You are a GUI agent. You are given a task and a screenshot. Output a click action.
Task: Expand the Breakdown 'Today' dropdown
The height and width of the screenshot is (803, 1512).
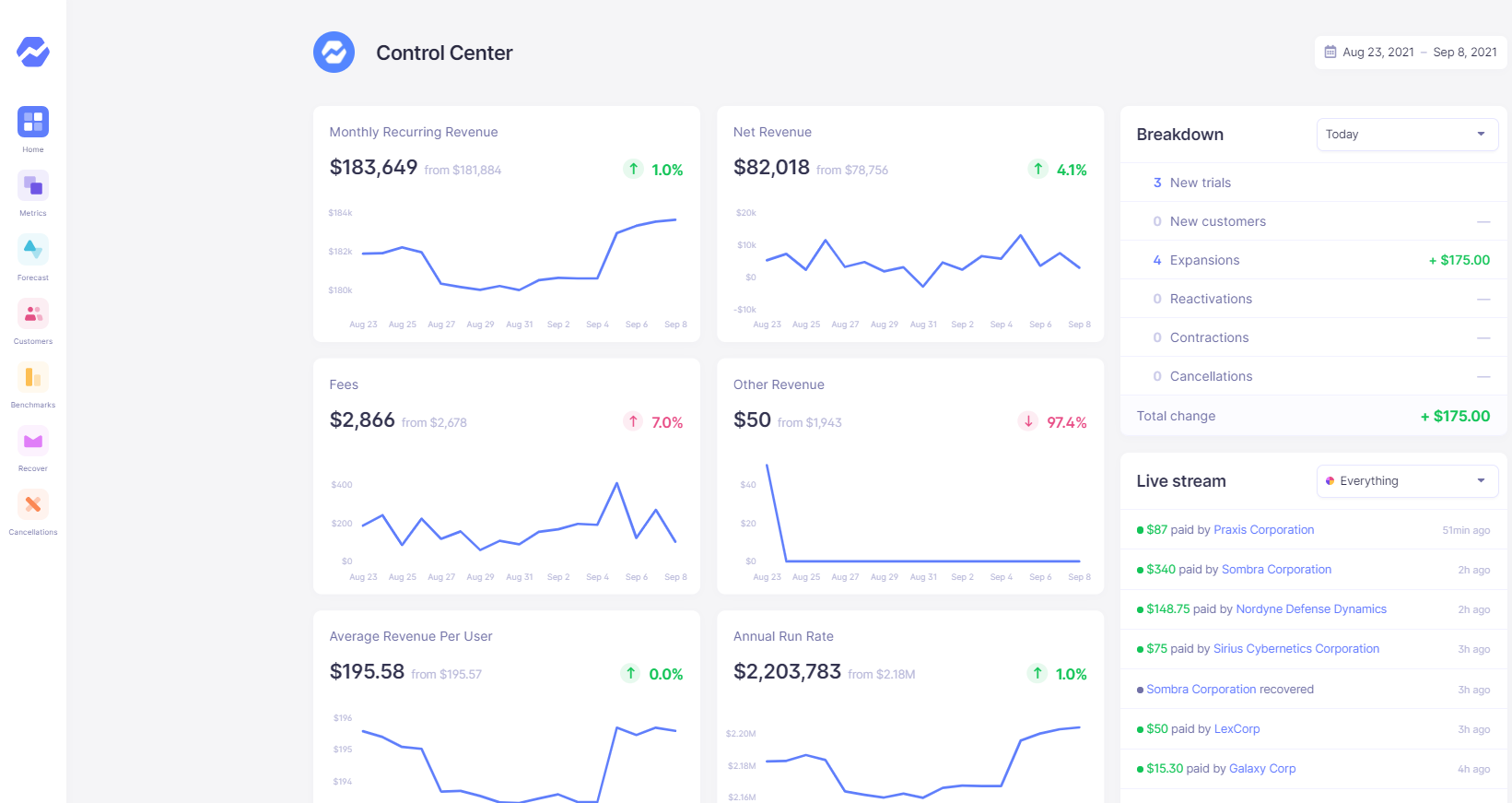click(1406, 135)
